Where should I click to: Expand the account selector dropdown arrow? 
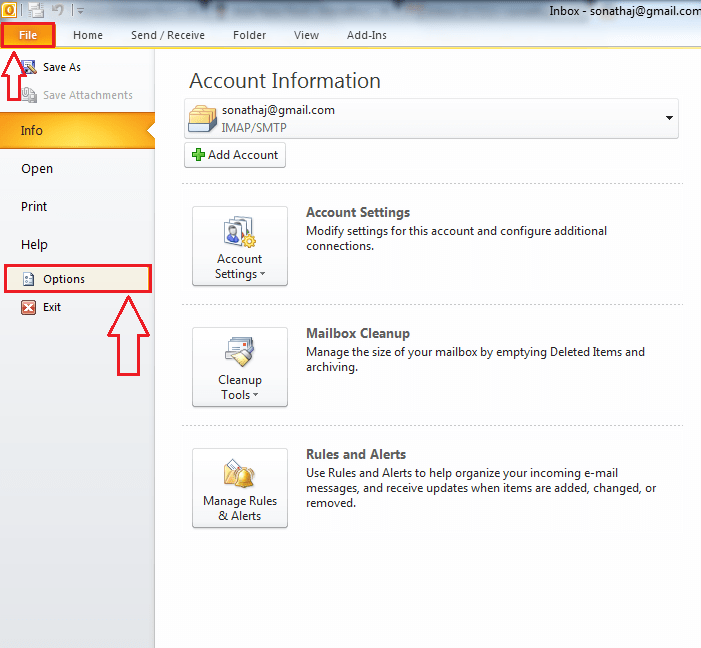tap(669, 118)
